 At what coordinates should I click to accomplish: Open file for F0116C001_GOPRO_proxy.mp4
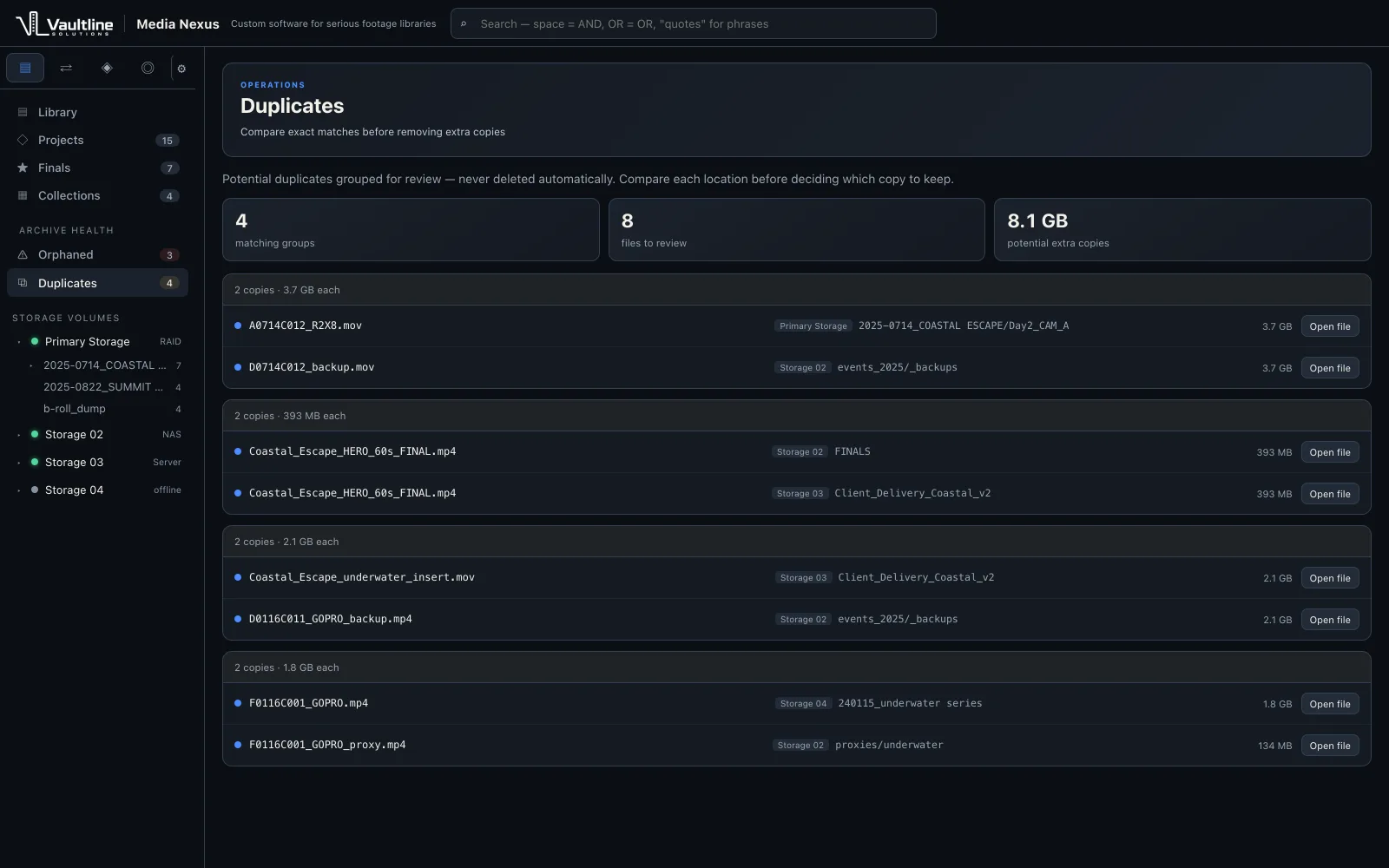point(1330,746)
